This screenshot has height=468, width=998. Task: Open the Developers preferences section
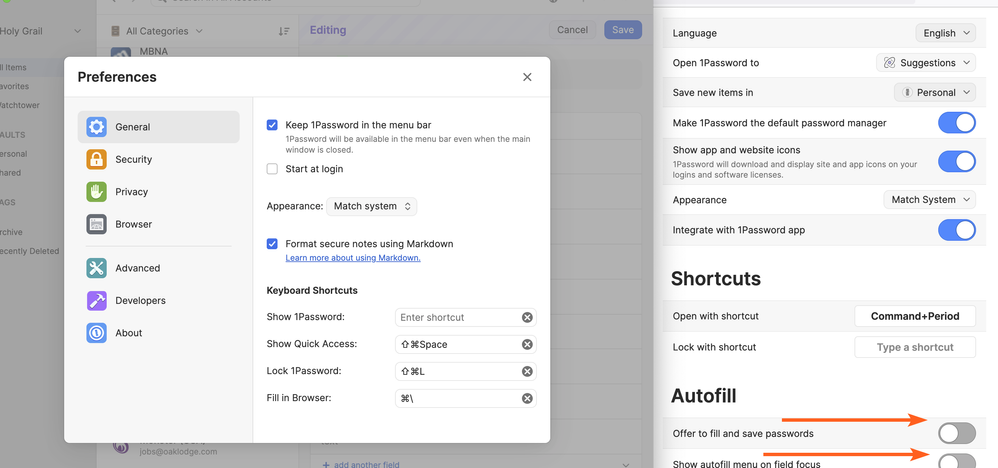[x=140, y=300]
